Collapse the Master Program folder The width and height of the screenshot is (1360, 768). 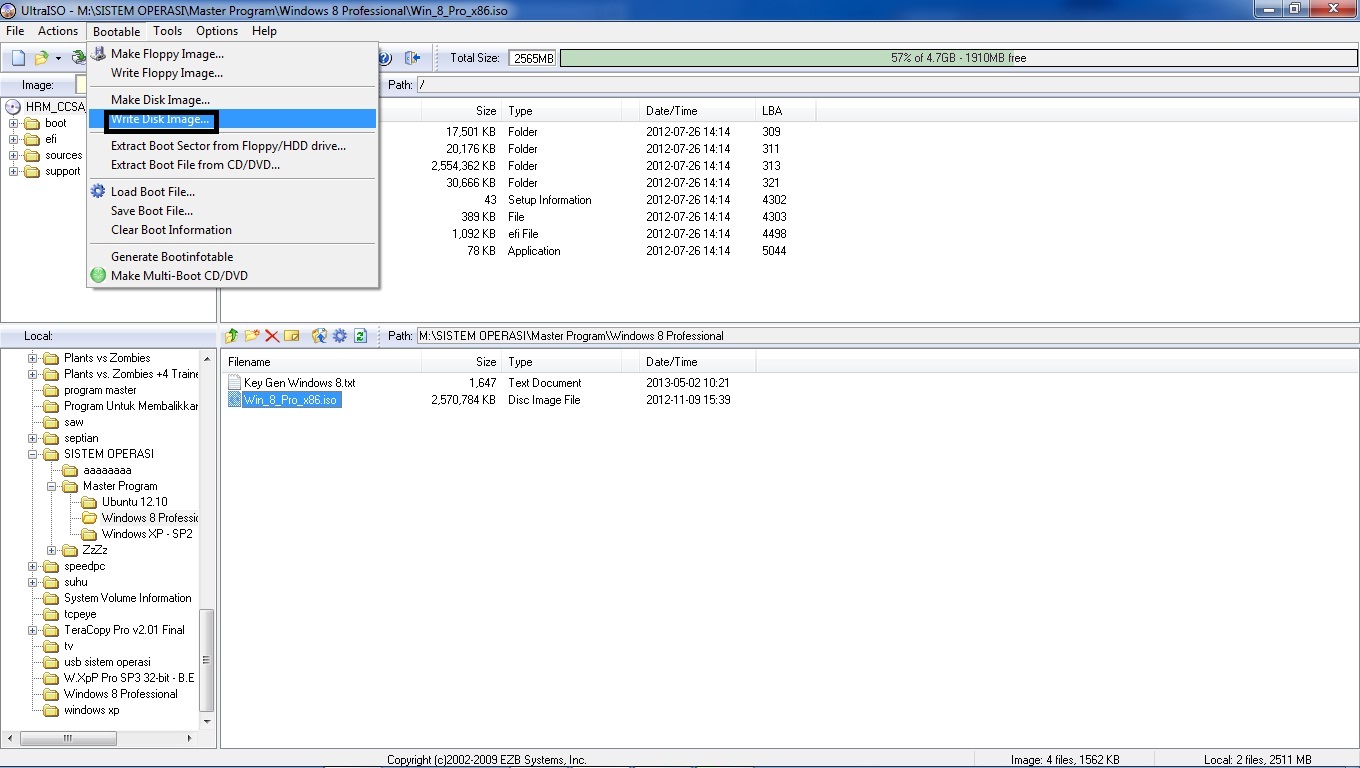(x=52, y=486)
